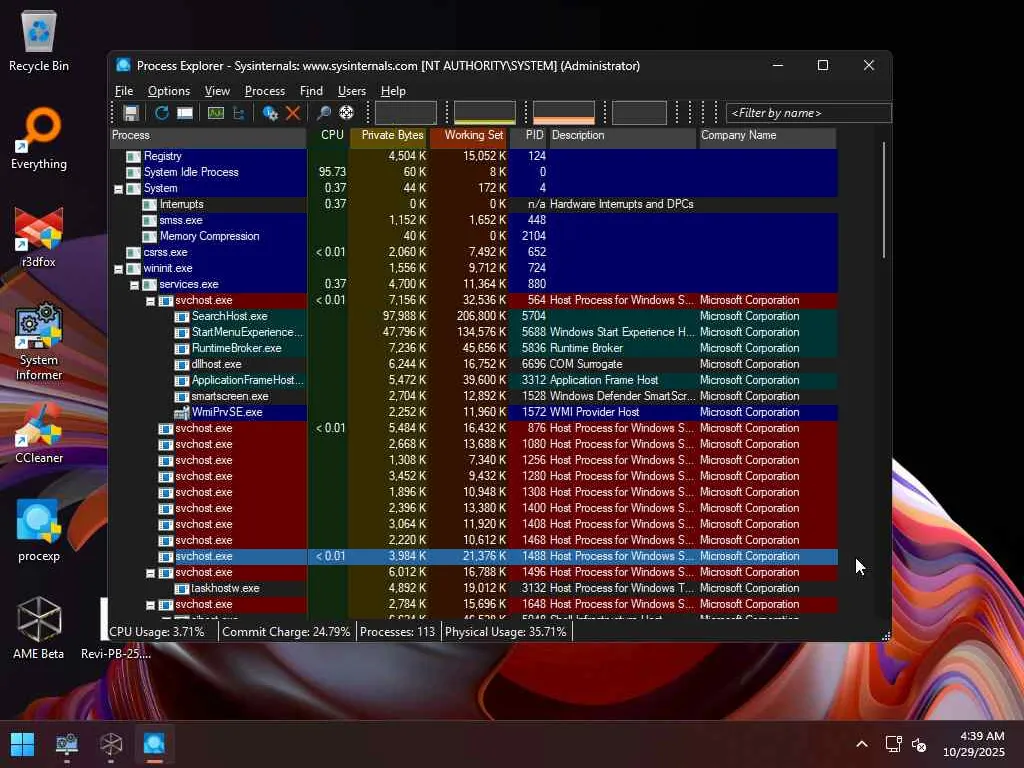This screenshot has height=768, width=1024.
Task: Sort by Company Name column header
Action: coord(767,136)
